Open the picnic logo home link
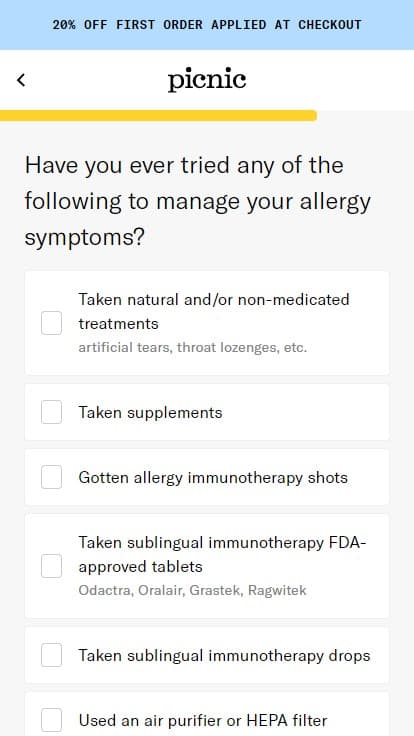414x736 pixels. point(207,80)
